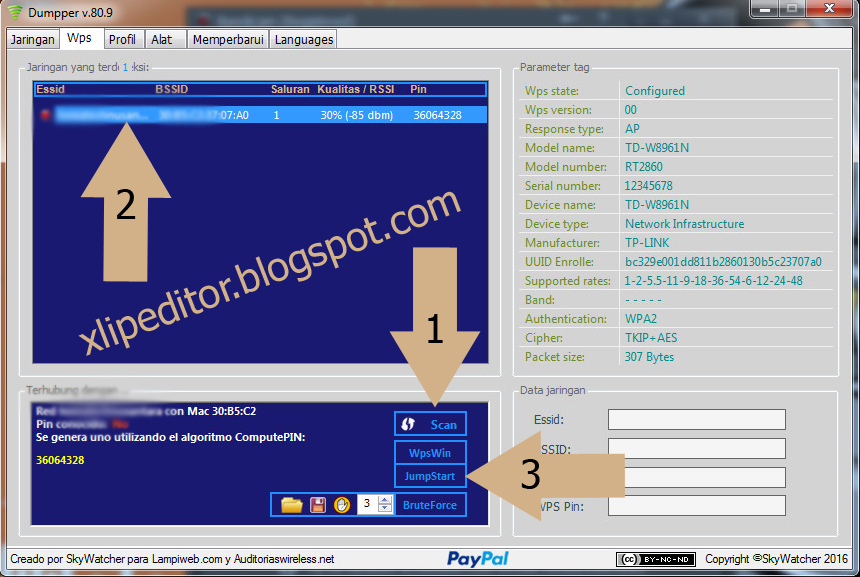
Task: Open the Languages tab
Action: tap(304, 39)
